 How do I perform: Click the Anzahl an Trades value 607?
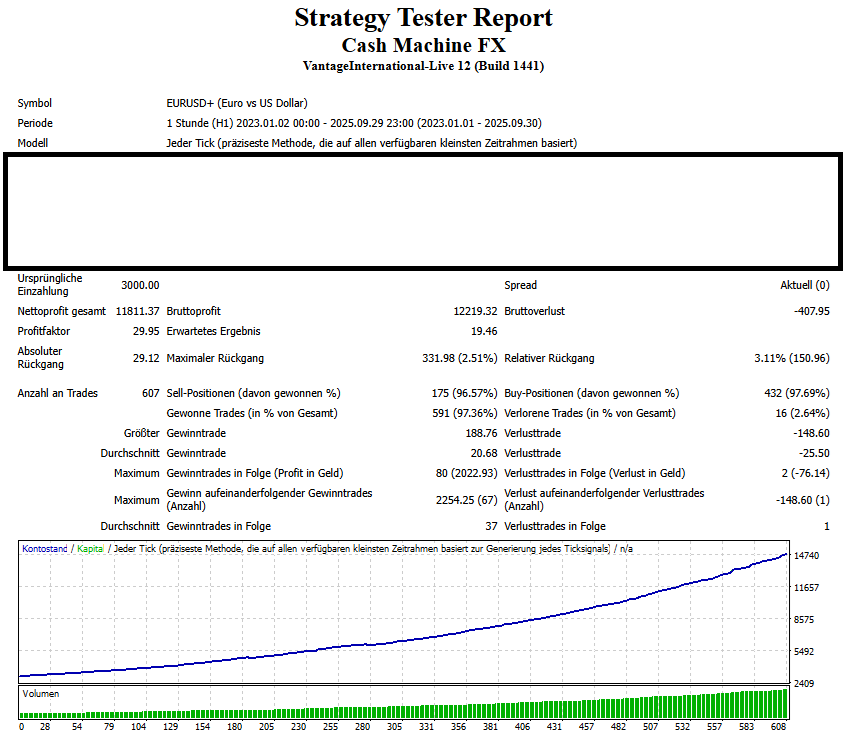point(150,393)
